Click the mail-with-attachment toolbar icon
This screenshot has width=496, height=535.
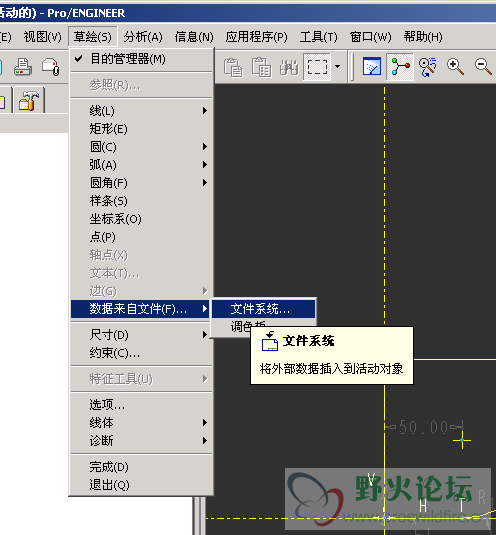(50, 67)
